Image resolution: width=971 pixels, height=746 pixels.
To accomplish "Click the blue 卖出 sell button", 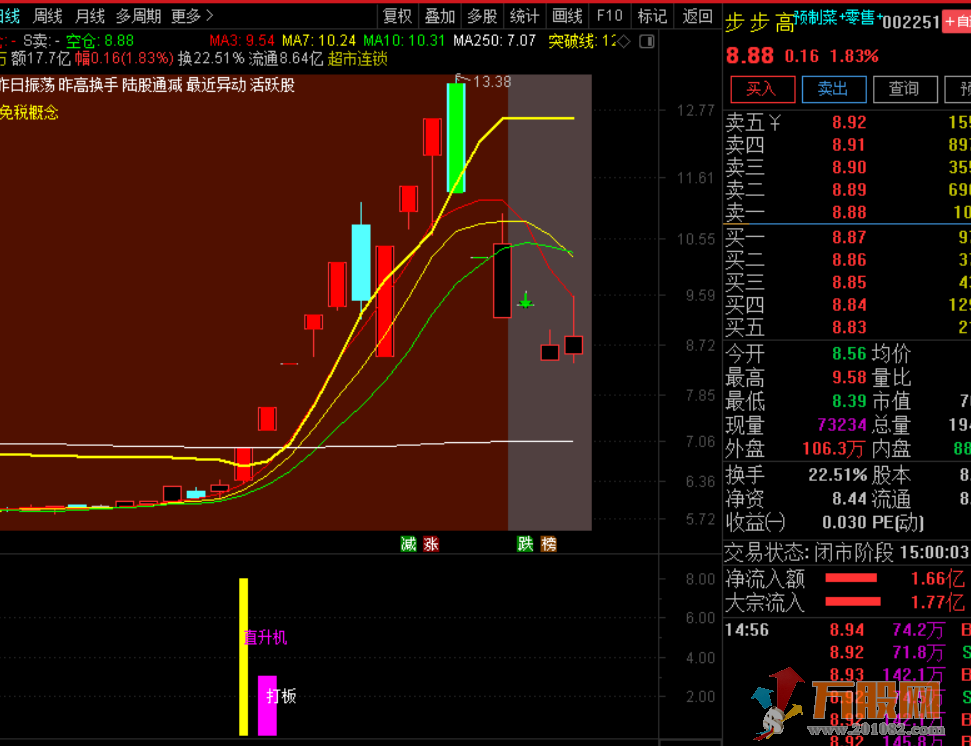I will pyautogui.click(x=834, y=89).
